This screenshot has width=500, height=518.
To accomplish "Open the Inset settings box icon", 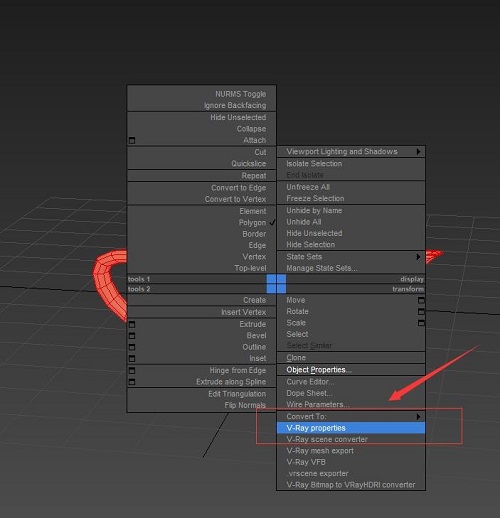I will coord(132,359).
